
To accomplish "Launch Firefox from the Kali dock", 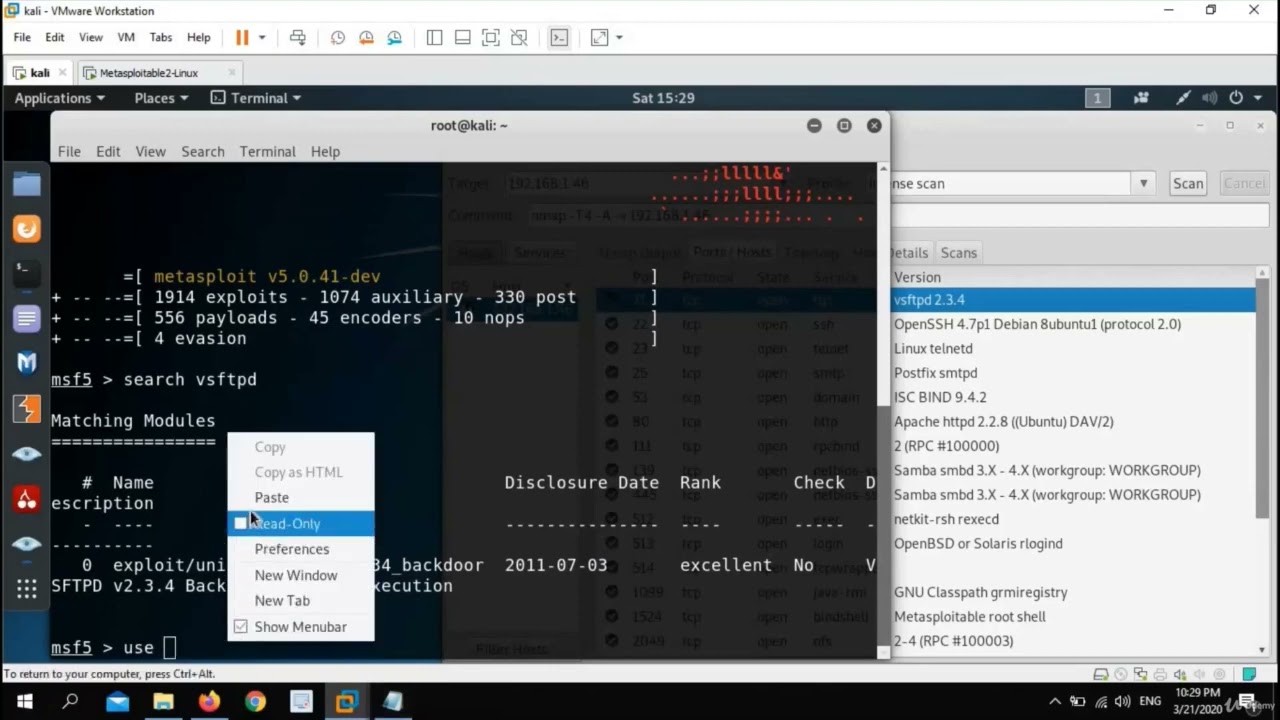I will 27,229.
